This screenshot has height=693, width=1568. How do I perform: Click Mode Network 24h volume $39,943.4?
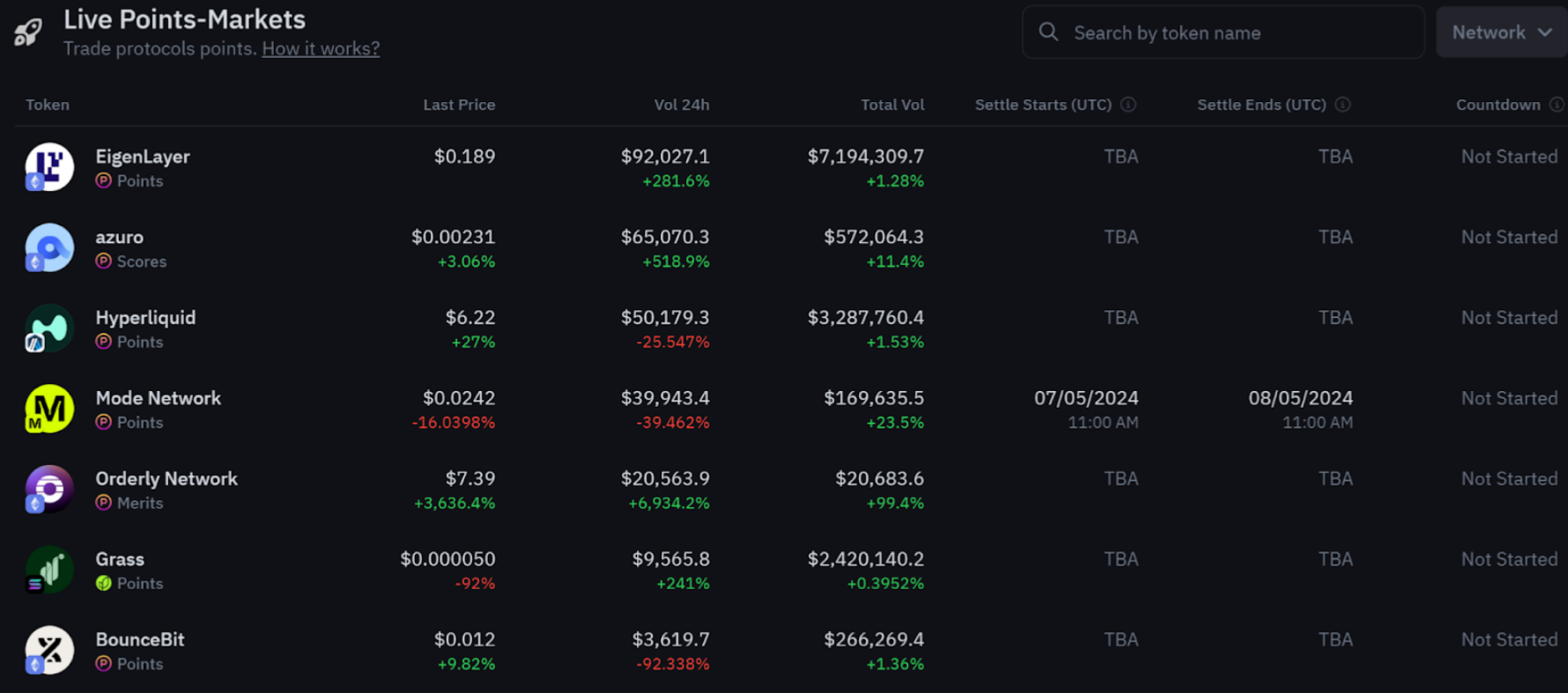pos(665,398)
